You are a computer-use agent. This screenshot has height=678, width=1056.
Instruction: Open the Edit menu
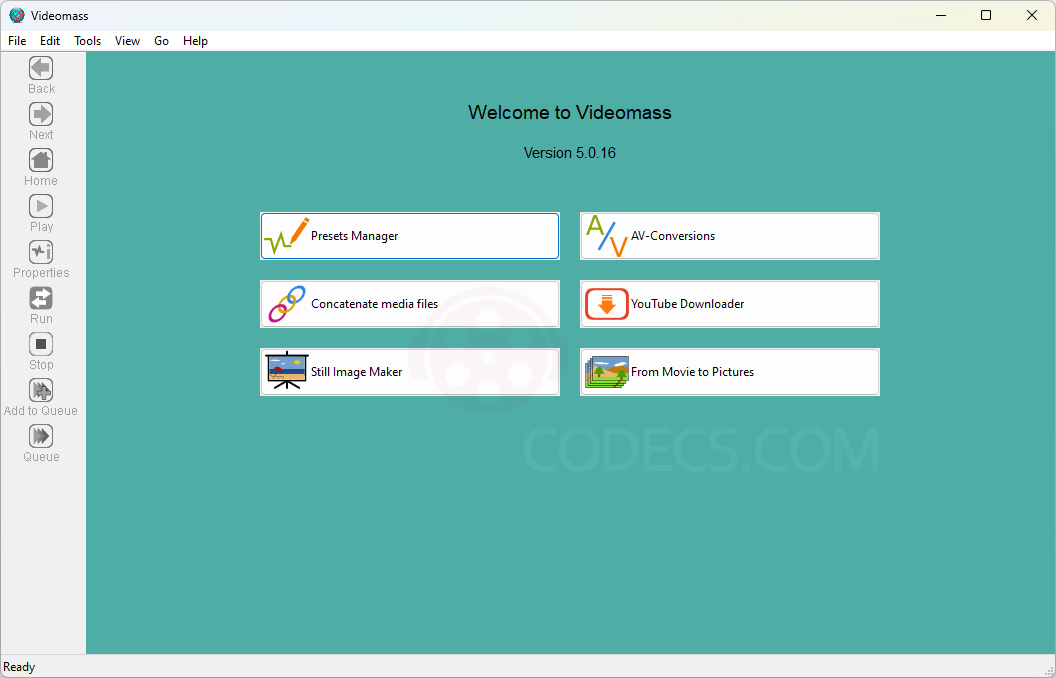tap(50, 41)
